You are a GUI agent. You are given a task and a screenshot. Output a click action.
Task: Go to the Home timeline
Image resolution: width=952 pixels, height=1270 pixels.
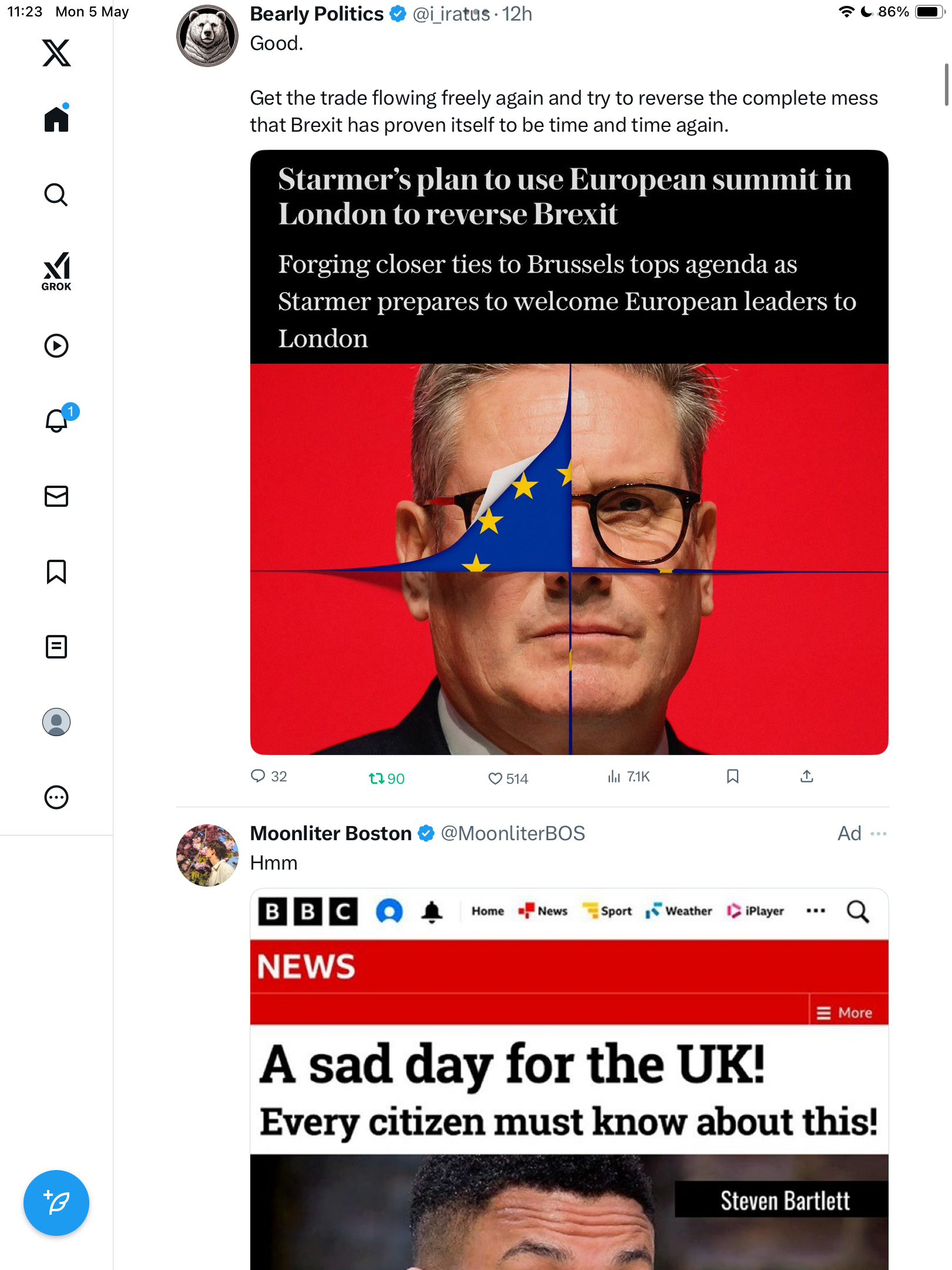point(56,119)
